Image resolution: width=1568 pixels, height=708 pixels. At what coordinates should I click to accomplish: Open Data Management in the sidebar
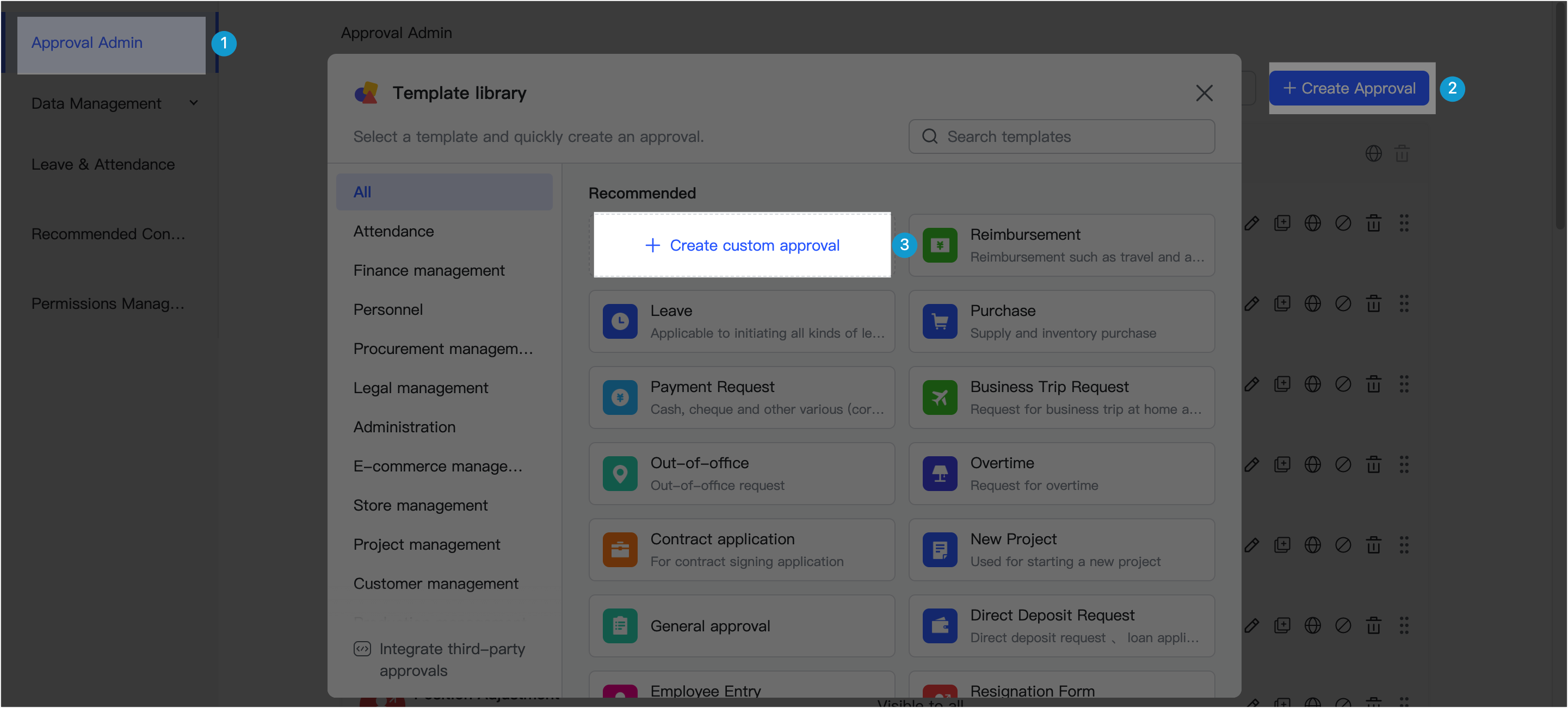(96, 103)
